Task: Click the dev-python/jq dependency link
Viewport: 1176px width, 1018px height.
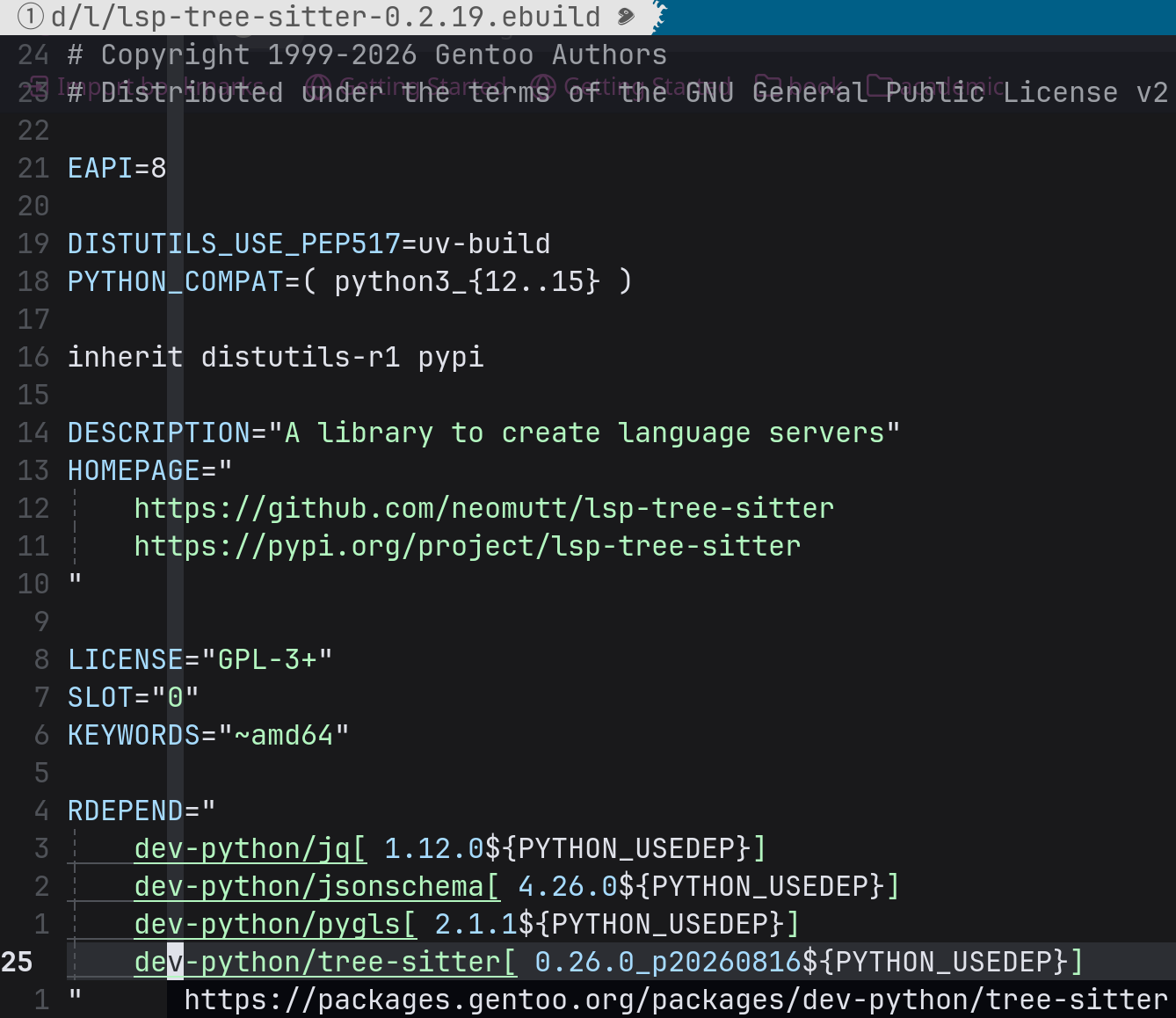Action: pyautogui.click(x=250, y=848)
